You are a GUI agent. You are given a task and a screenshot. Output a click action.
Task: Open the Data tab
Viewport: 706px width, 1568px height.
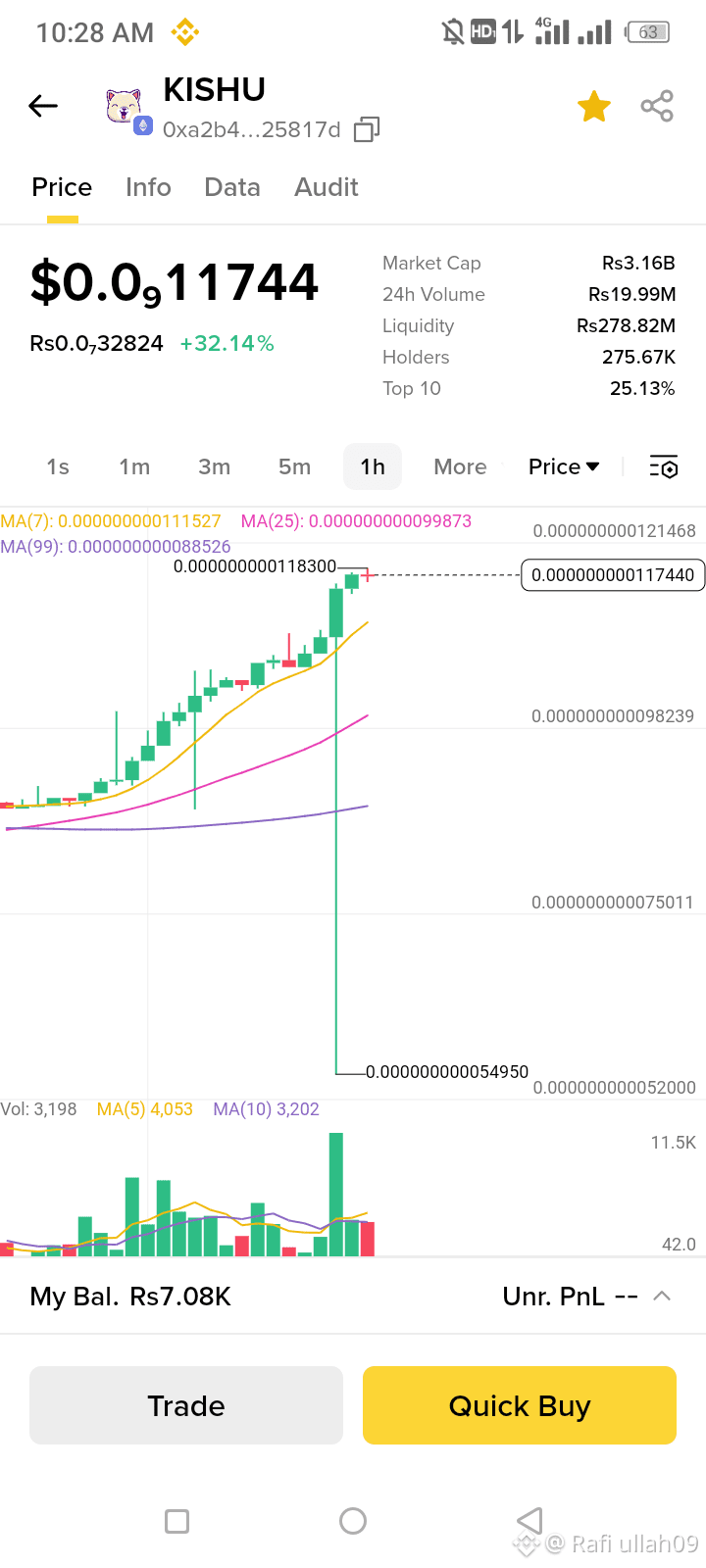click(232, 187)
